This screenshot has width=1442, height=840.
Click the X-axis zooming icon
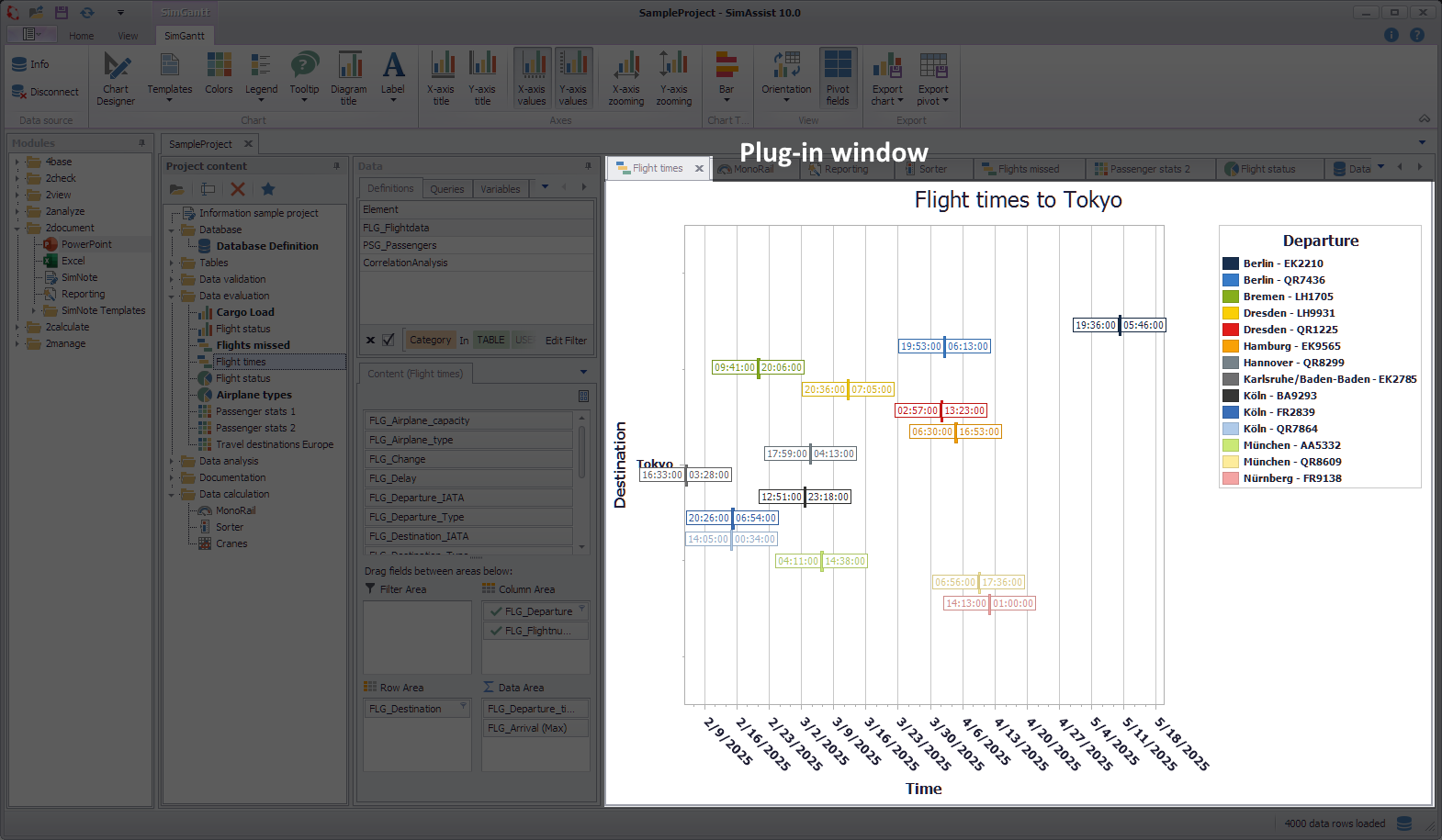click(625, 77)
